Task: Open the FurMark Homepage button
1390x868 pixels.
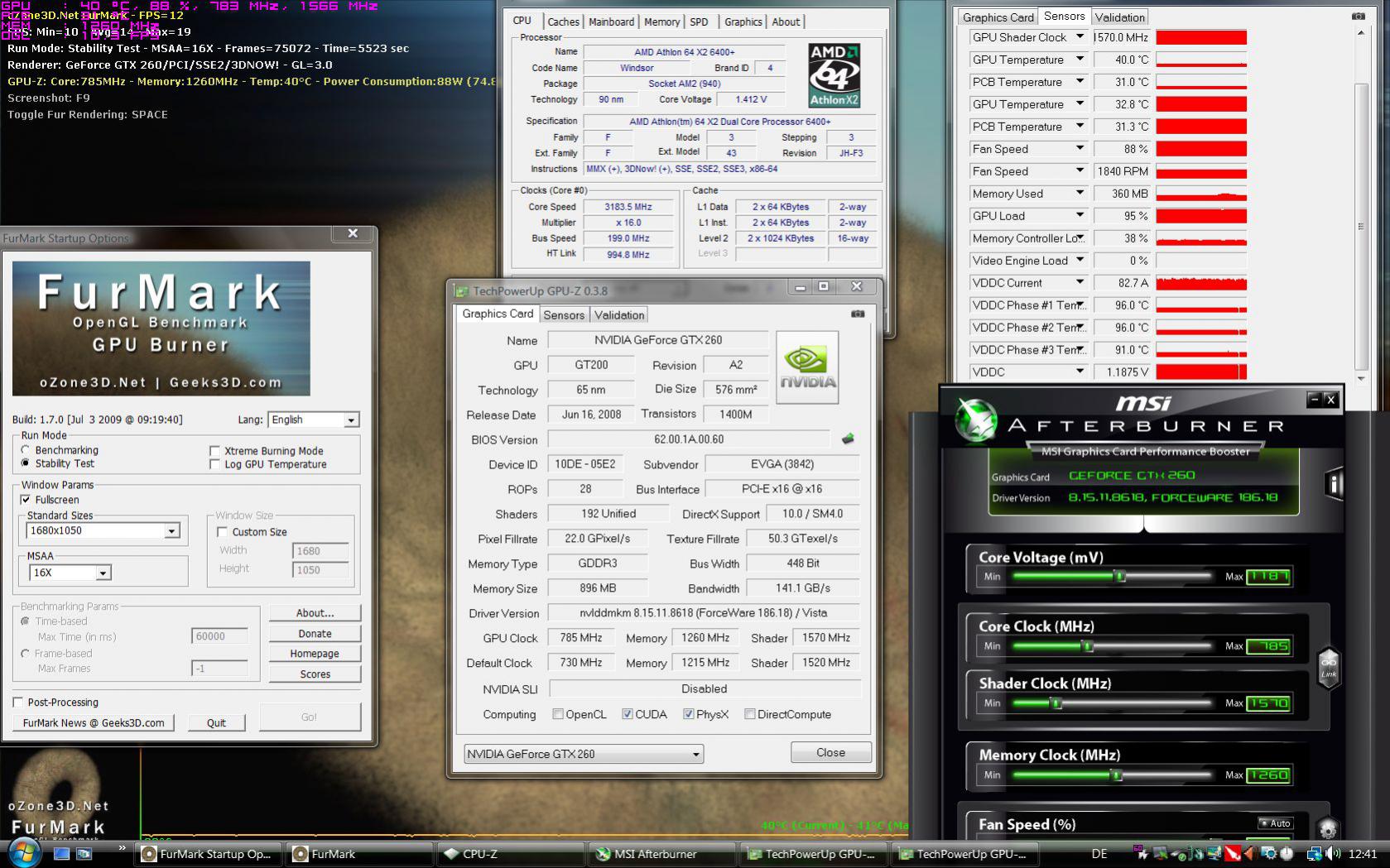Action: [x=315, y=654]
